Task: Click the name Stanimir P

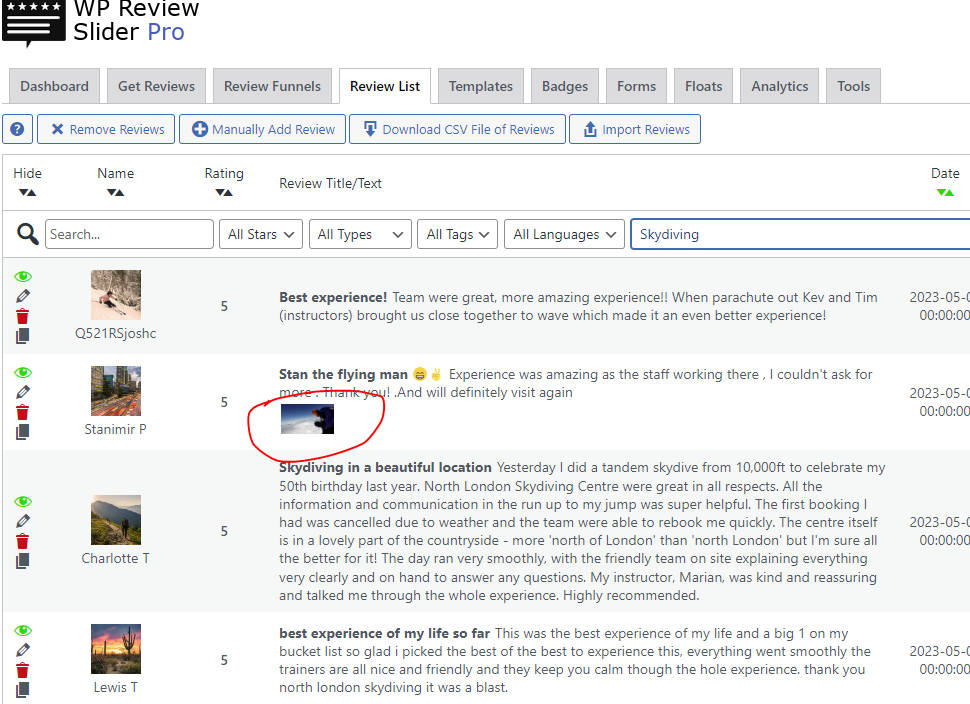Action: (116, 429)
